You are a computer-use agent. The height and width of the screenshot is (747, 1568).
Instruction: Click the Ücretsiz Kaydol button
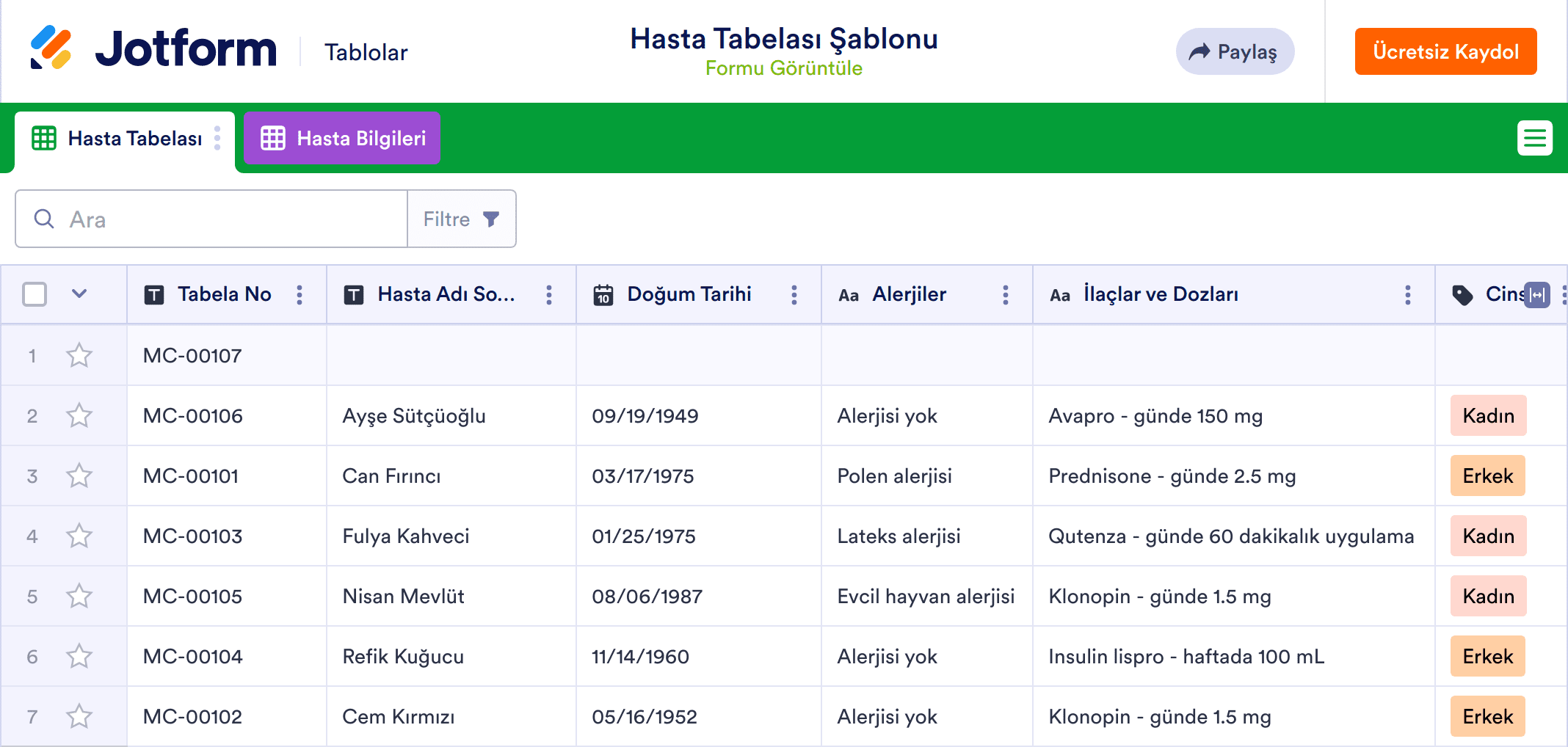click(x=1445, y=52)
